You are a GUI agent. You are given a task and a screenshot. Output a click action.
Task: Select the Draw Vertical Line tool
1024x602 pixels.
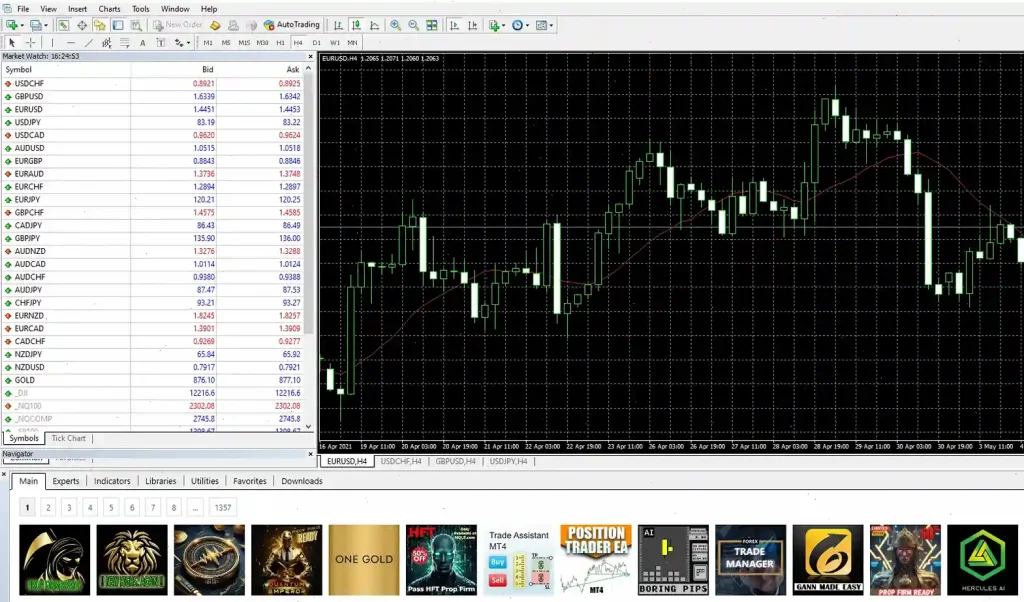pos(52,43)
